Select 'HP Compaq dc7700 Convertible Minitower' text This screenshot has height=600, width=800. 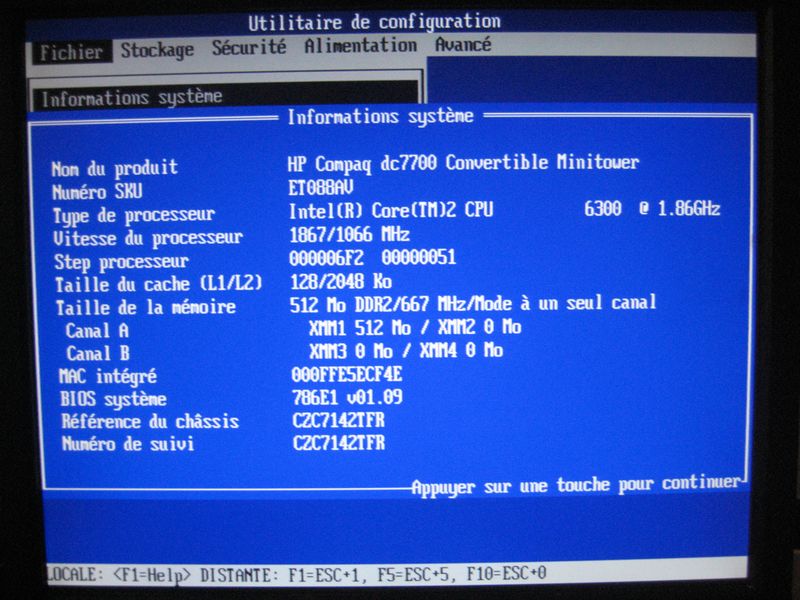pyautogui.click(x=463, y=163)
